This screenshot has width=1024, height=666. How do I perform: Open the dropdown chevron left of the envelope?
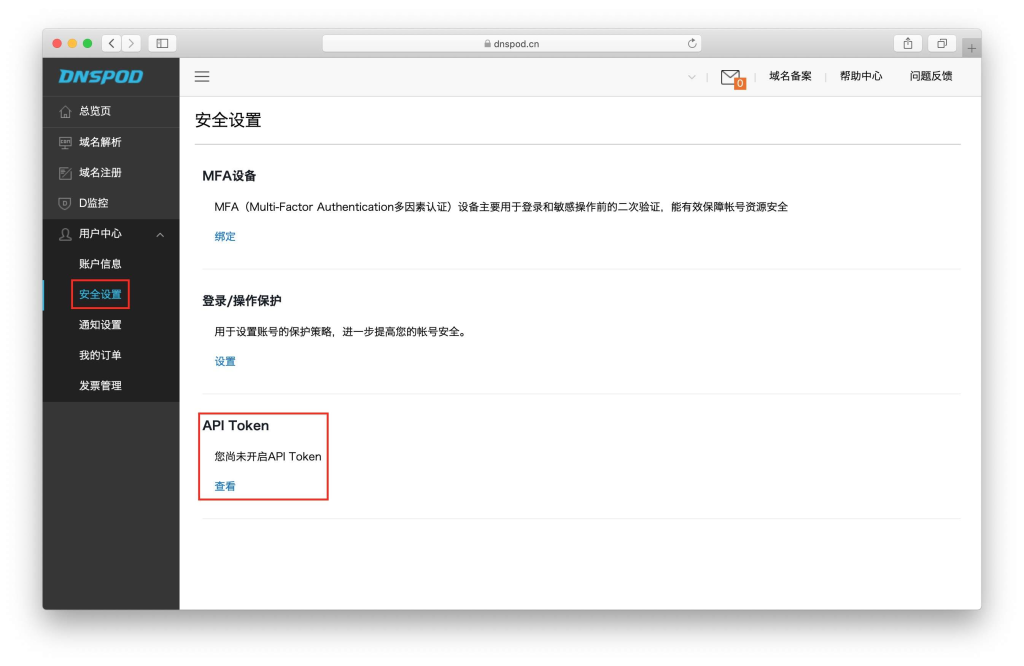(692, 76)
